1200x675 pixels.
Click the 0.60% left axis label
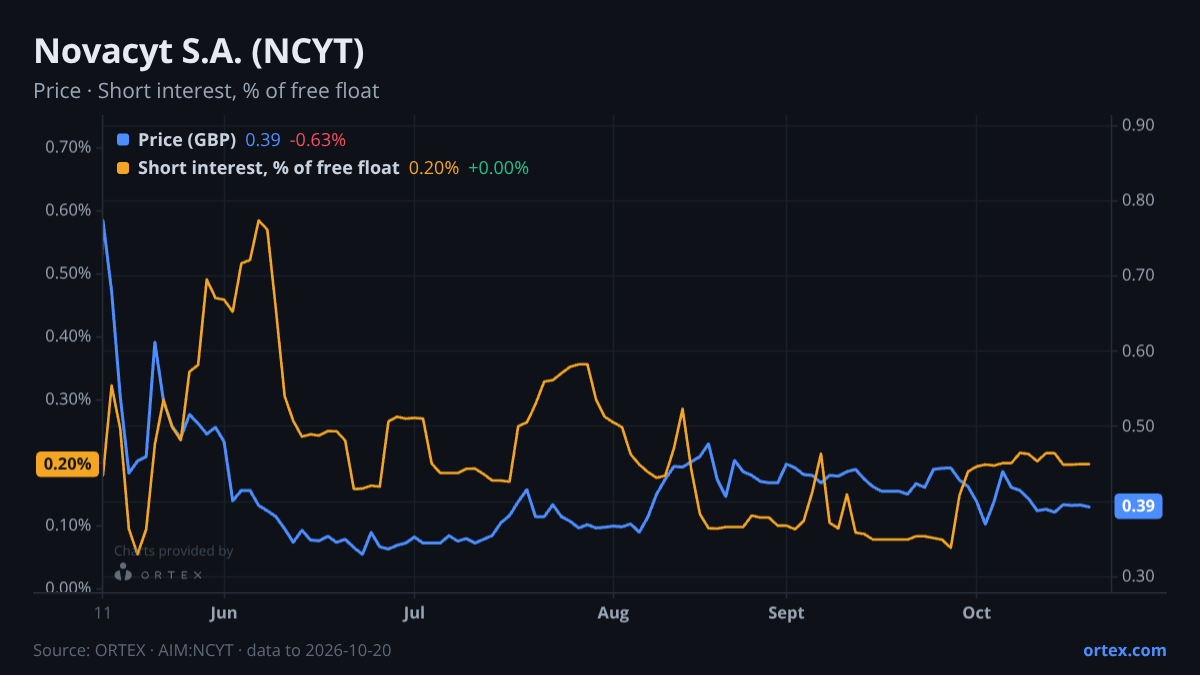68,210
